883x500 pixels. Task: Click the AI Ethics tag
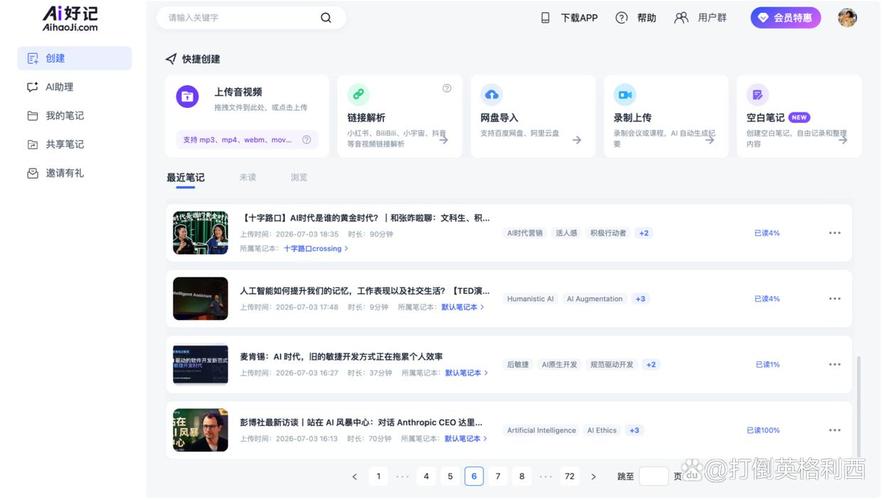click(x=602, y=430)
